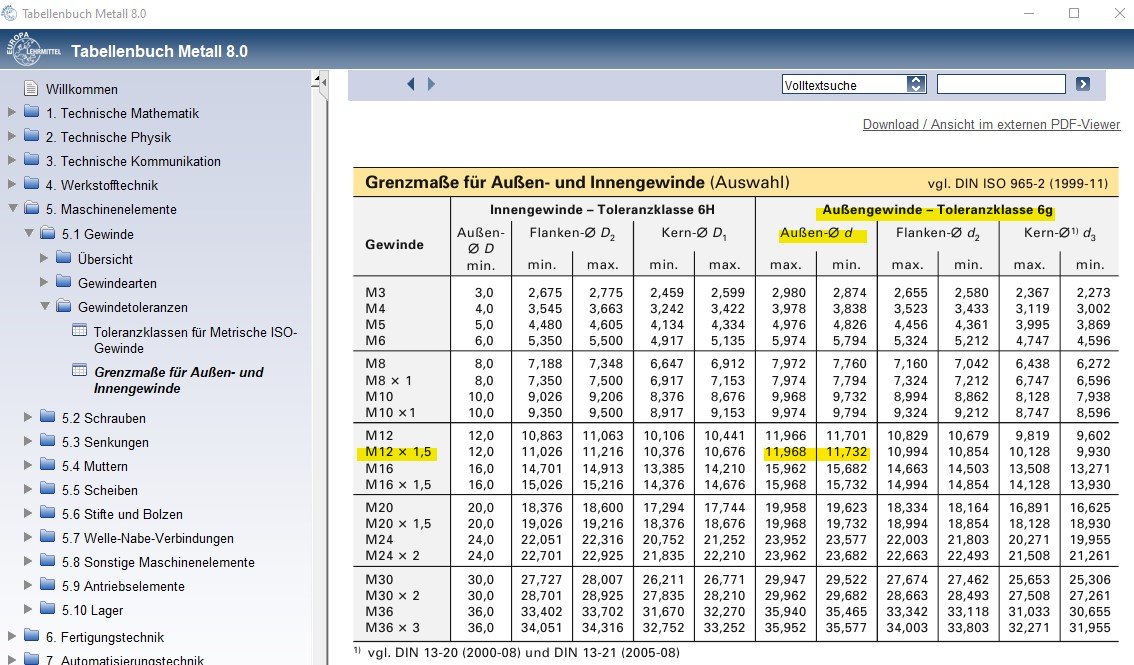Click the highlighted M12 × 1,5 row label
The height and width of the screenshot is (665, 1134).
(x=398, y=452)
